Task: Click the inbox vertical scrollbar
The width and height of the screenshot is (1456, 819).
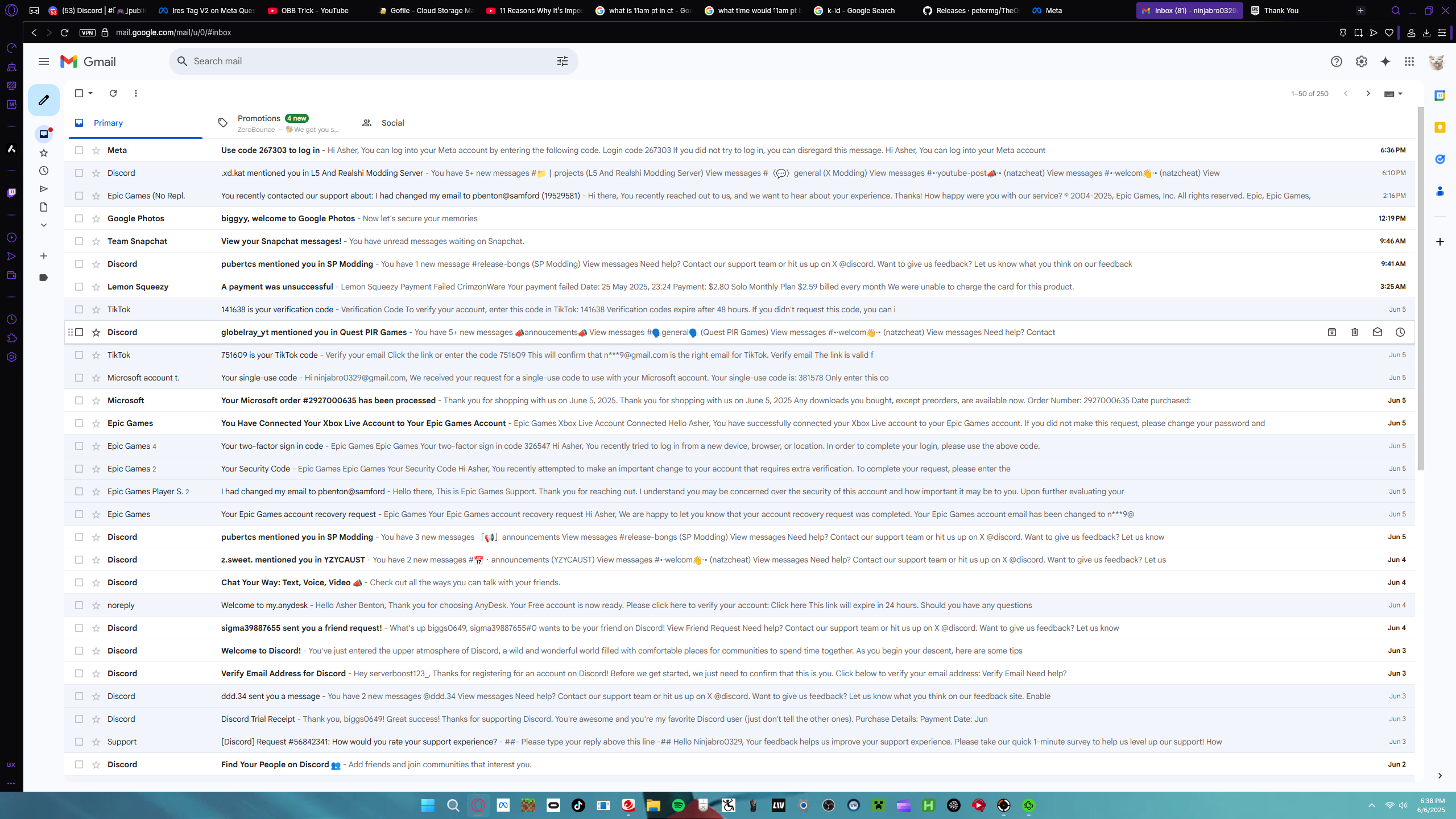Action: coord(1421,289)
